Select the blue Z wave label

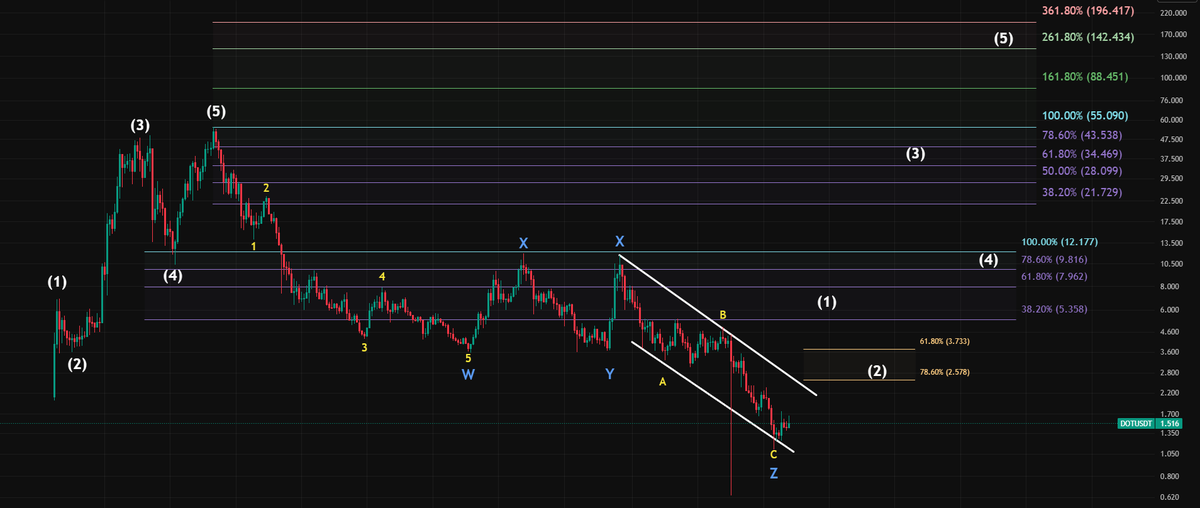[x=774, y=472]
